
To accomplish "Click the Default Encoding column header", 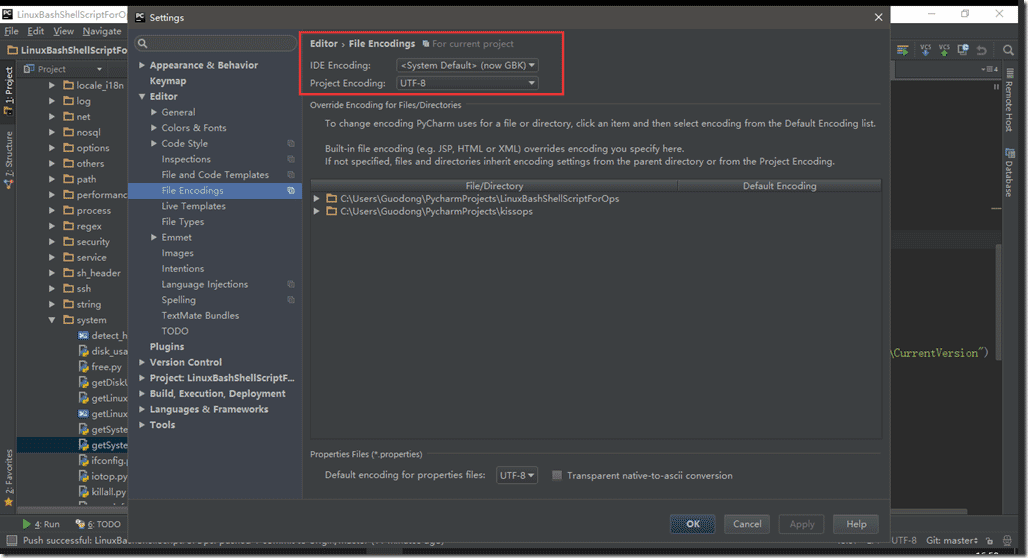I will pos(779,186).
